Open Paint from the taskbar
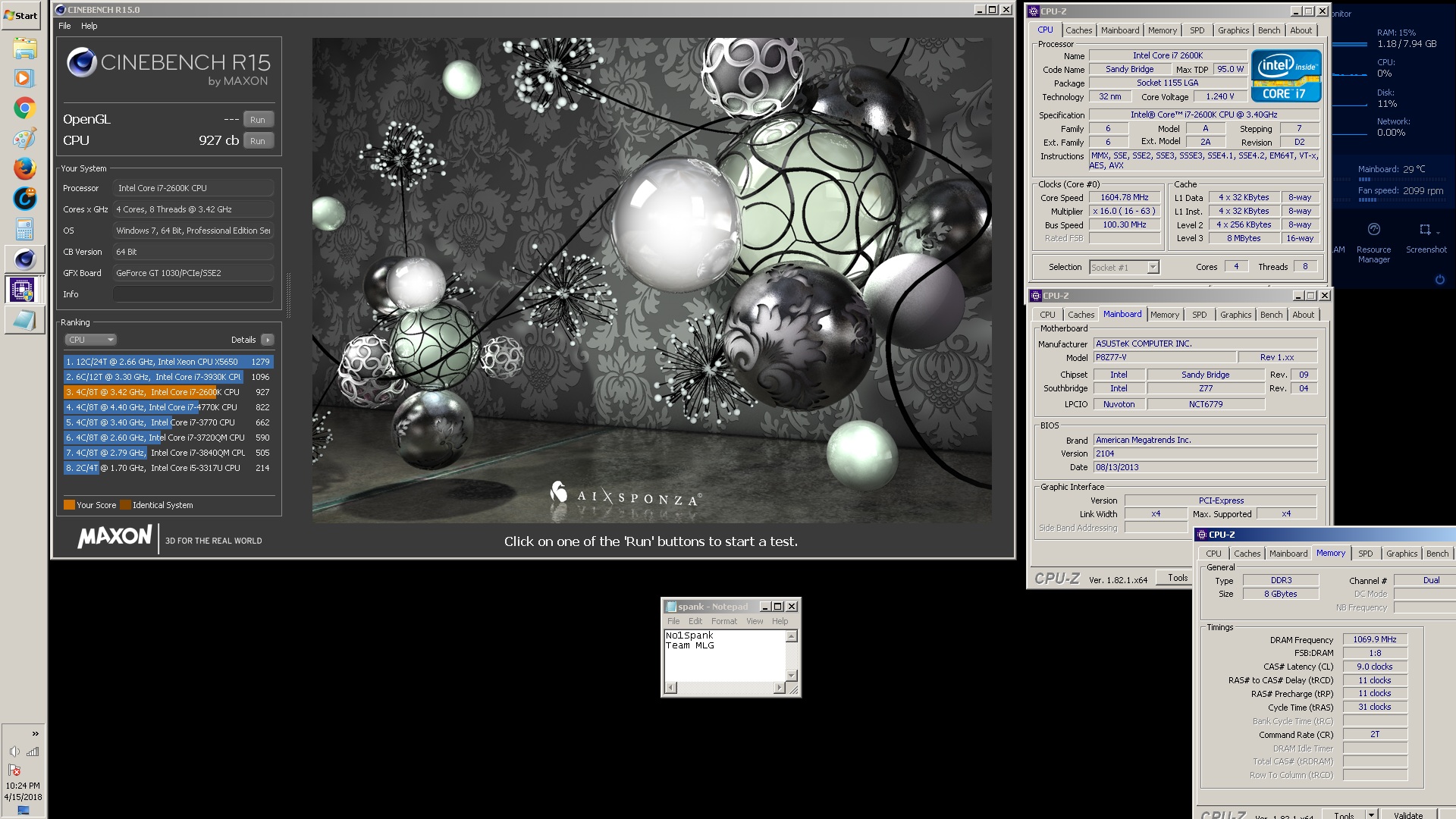Viewport: 1456px width, 819px height. [24, 139]
